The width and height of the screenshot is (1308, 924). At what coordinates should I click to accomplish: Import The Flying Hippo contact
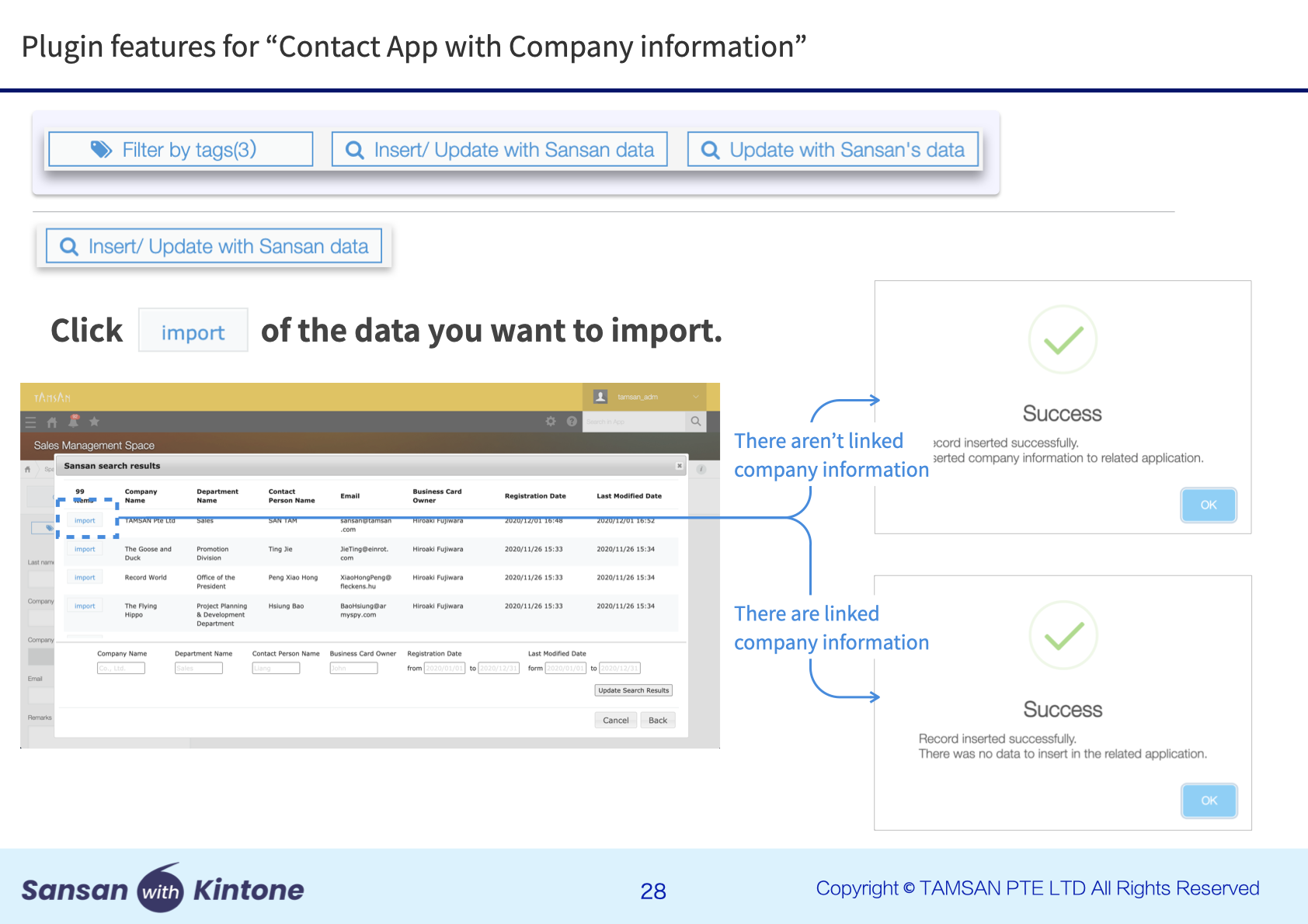point(85,606)
